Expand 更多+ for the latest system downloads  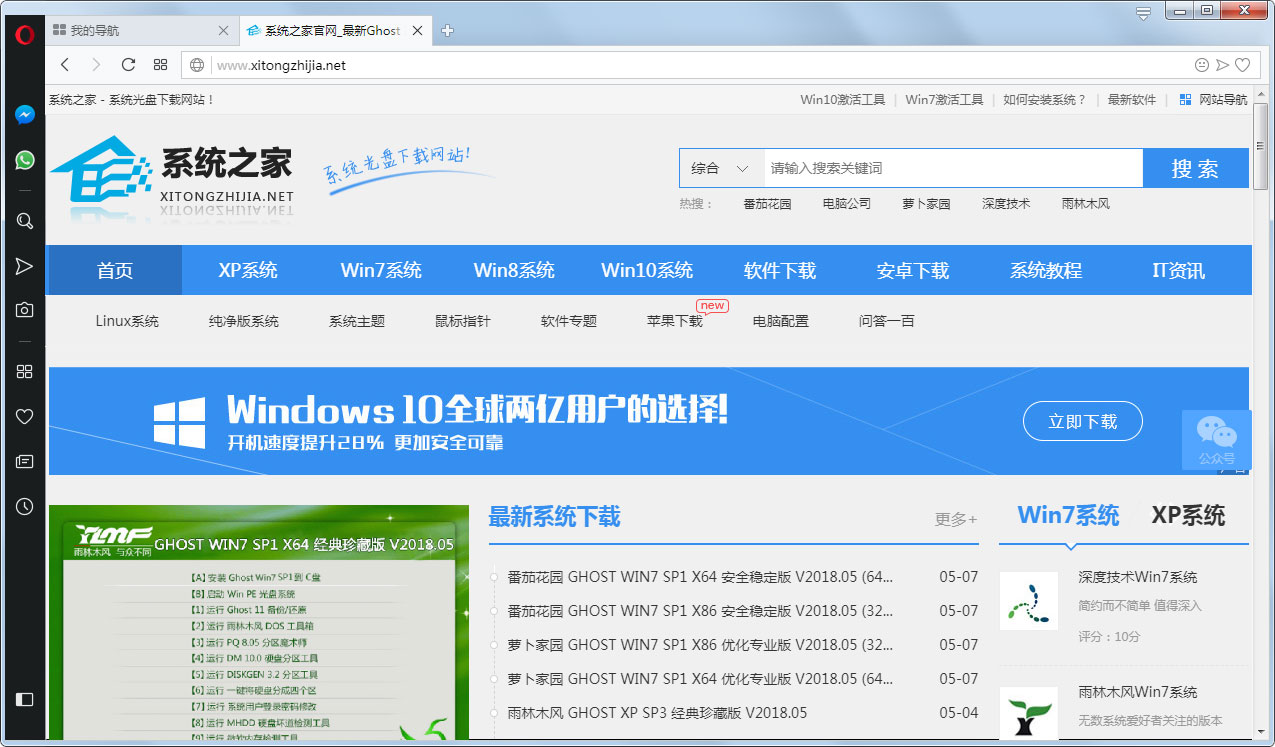point(955,519)
